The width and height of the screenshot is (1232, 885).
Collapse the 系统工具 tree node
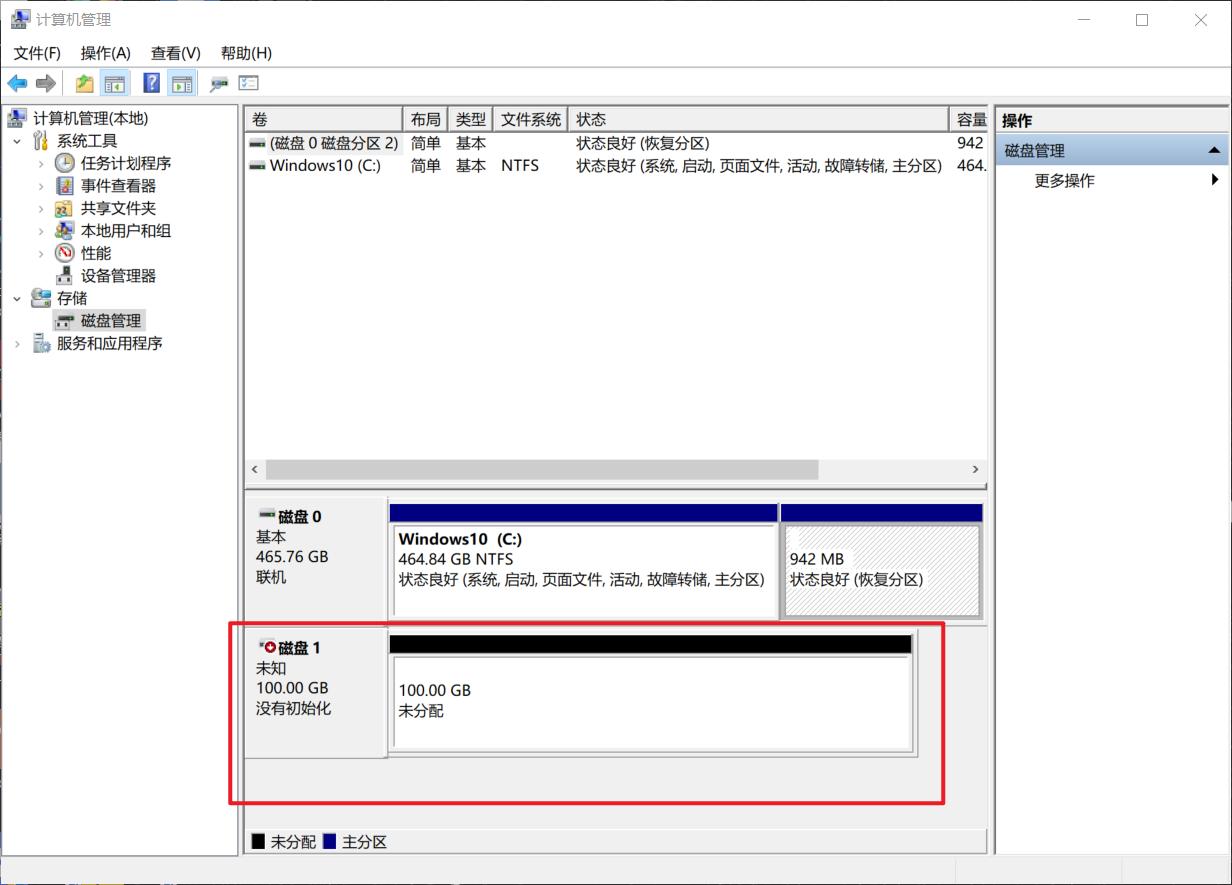tap(17, 141)
